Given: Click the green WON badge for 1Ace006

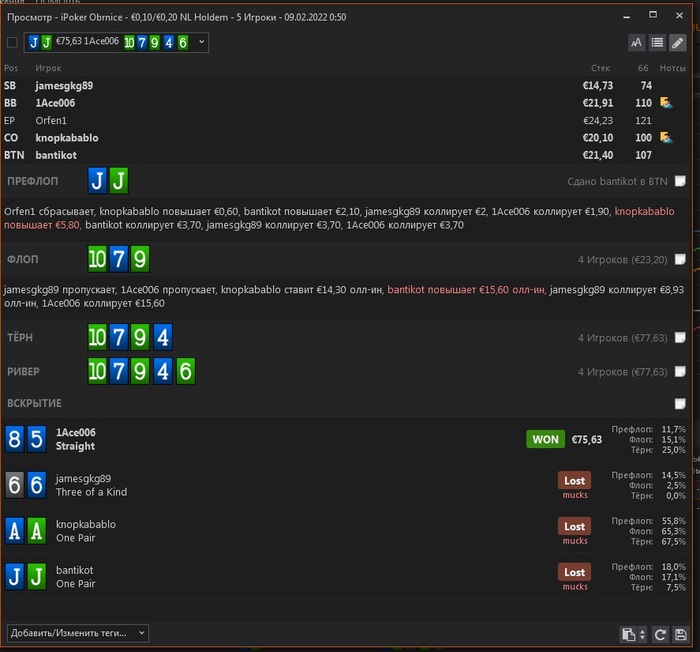Looking at the screenshot, I should click(546, 439).
